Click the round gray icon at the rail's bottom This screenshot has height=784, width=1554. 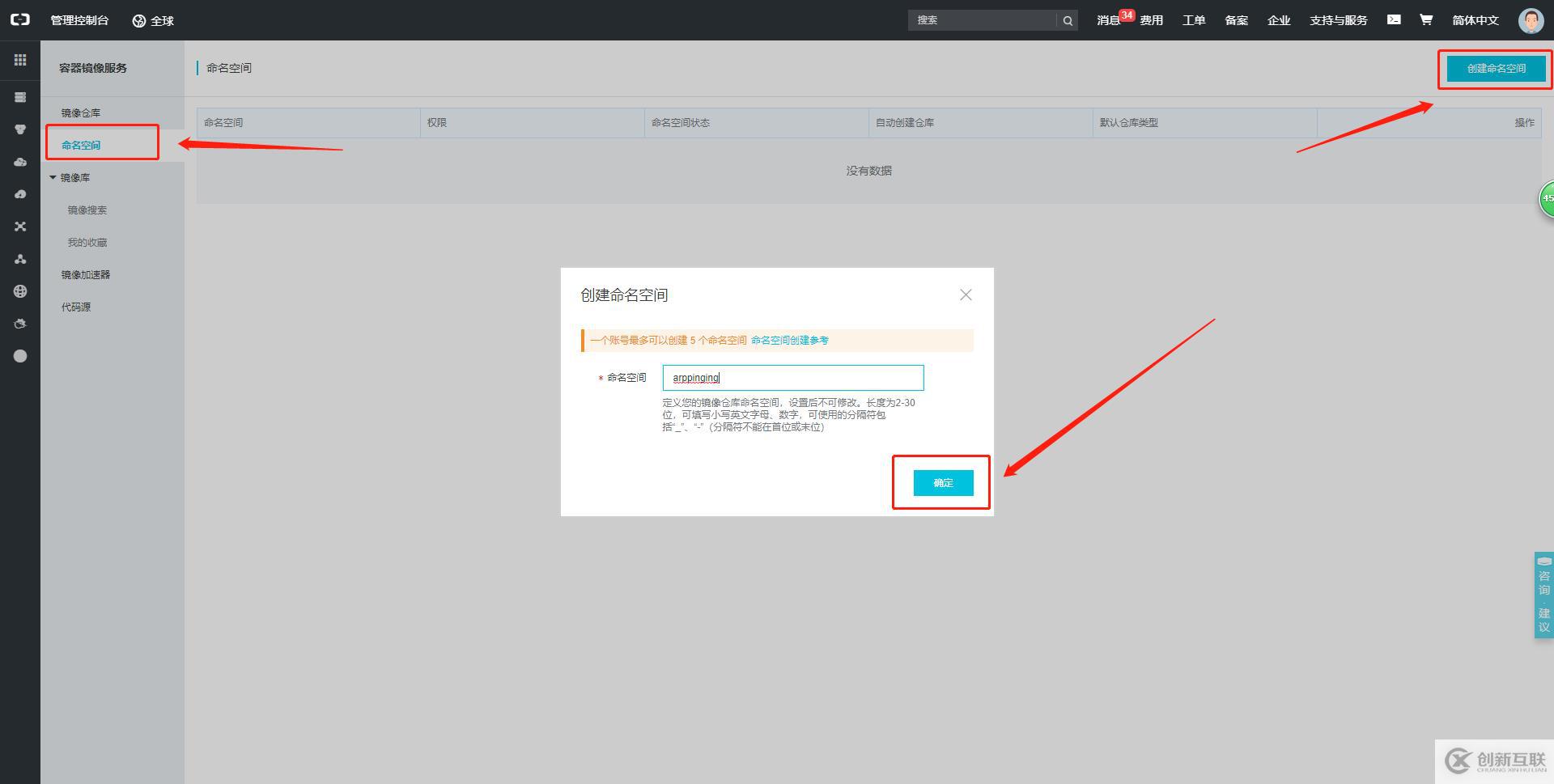click(x=20, y=356)
